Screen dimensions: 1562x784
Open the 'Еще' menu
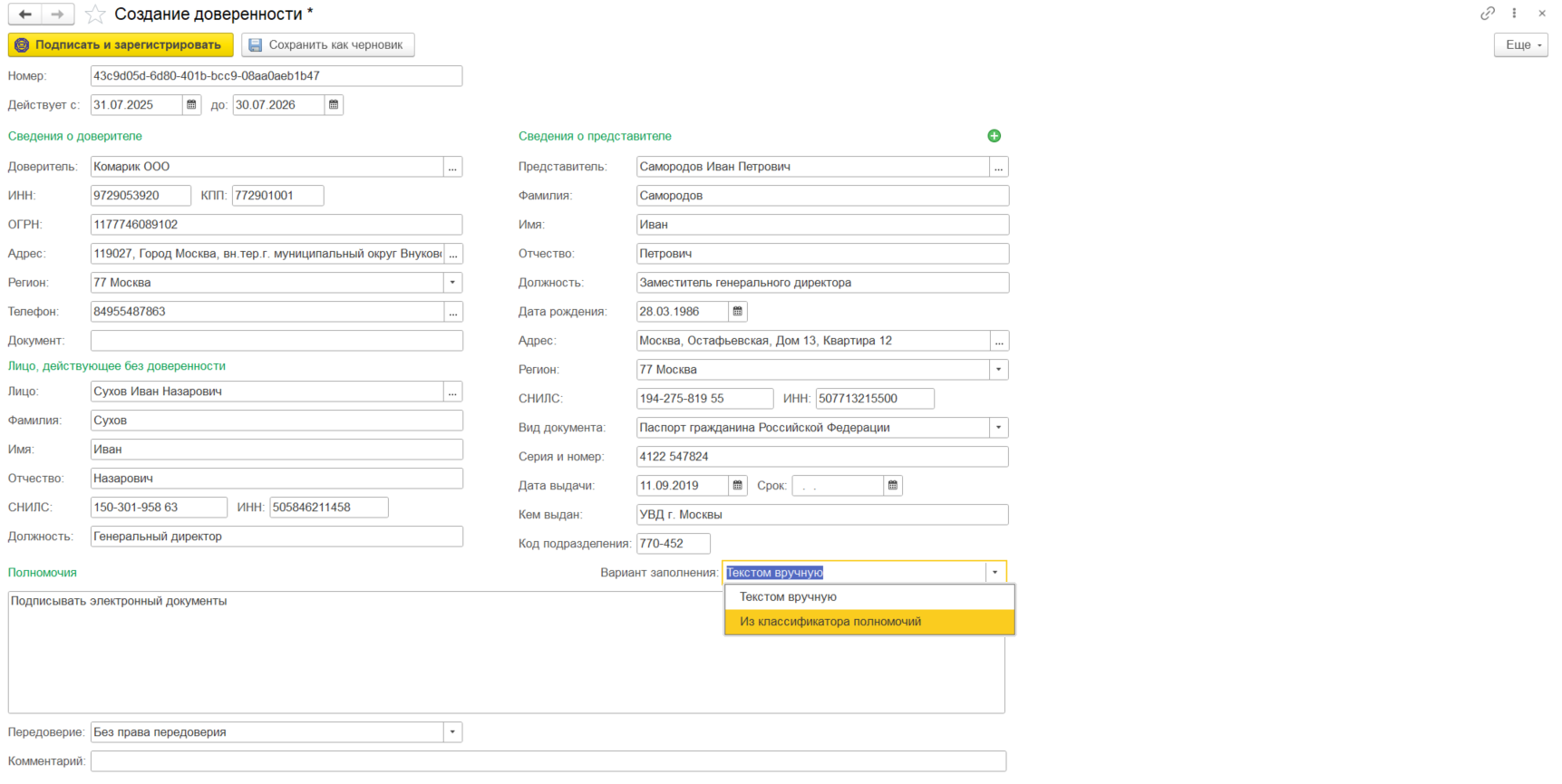click(1521, 44)
